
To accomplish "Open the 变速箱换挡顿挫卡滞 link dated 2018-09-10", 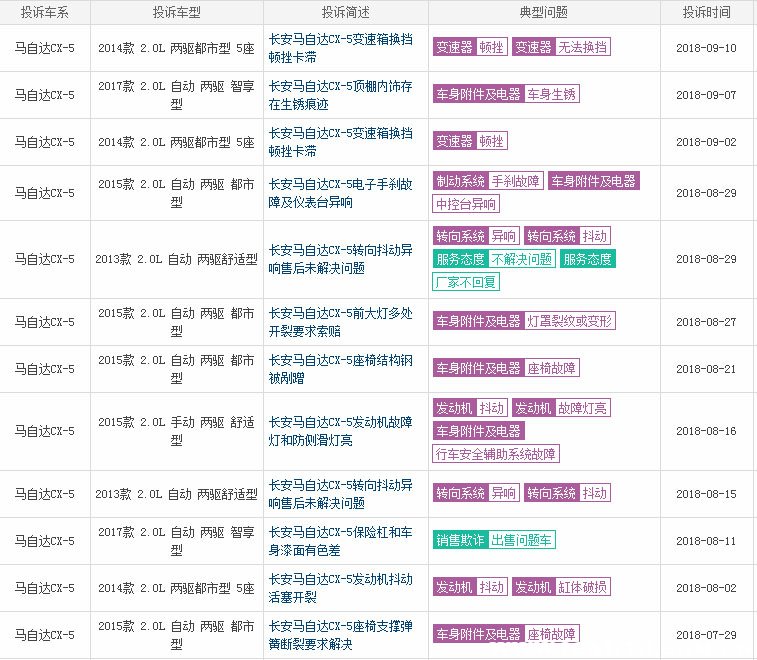I will click(340, 48).
